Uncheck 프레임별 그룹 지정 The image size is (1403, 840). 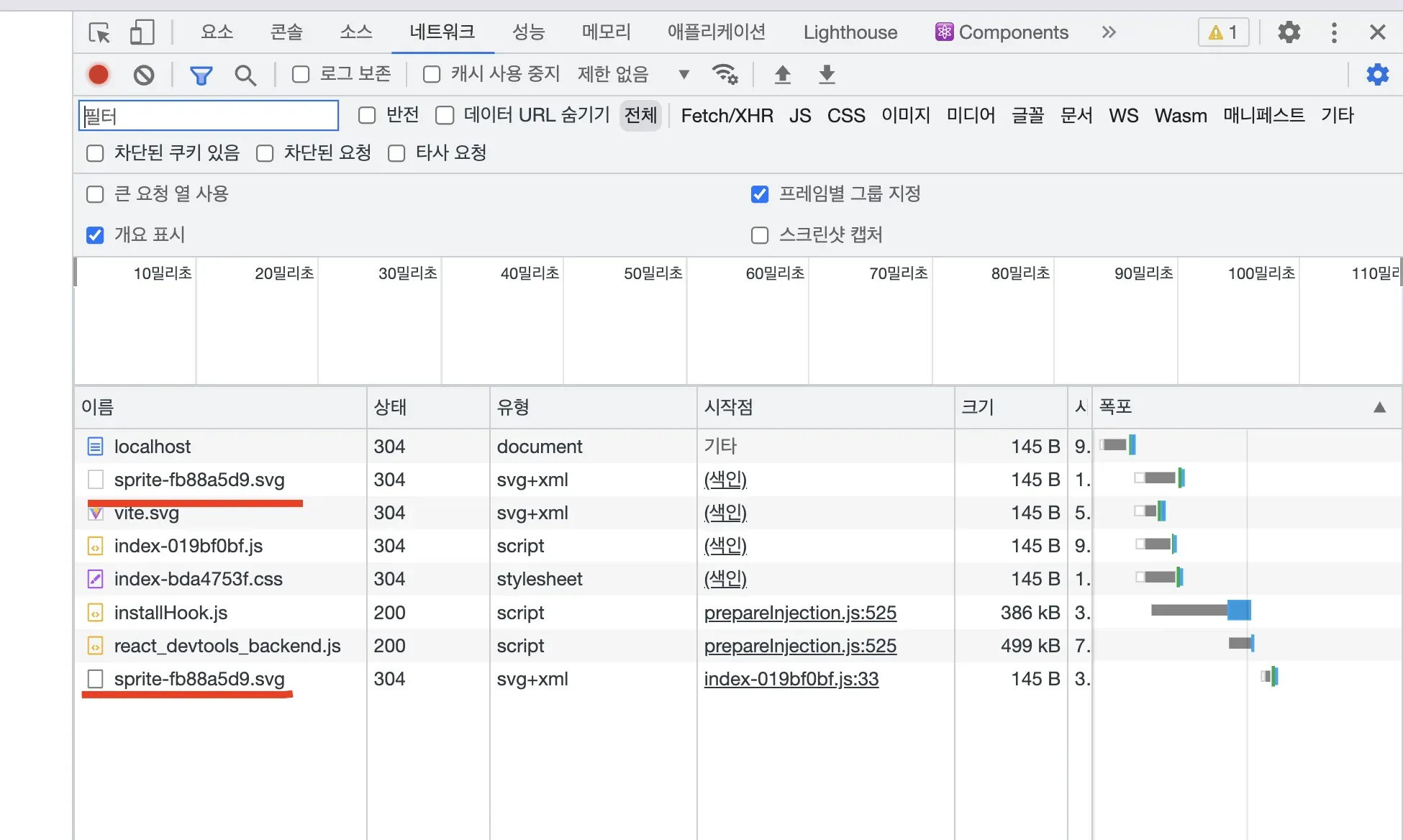click(x=760, y=193)
